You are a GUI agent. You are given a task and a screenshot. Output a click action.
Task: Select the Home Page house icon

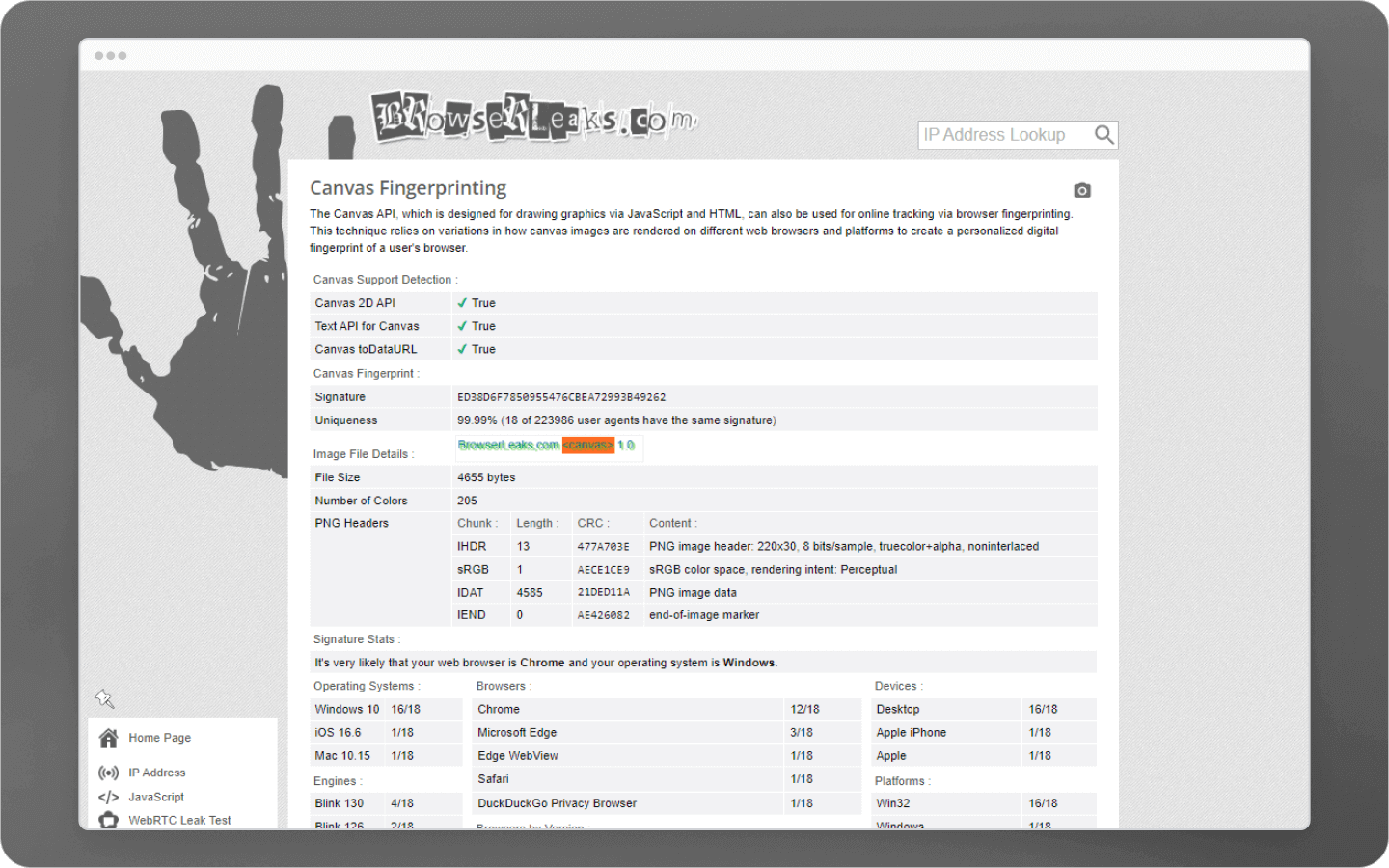pos(109,737)
